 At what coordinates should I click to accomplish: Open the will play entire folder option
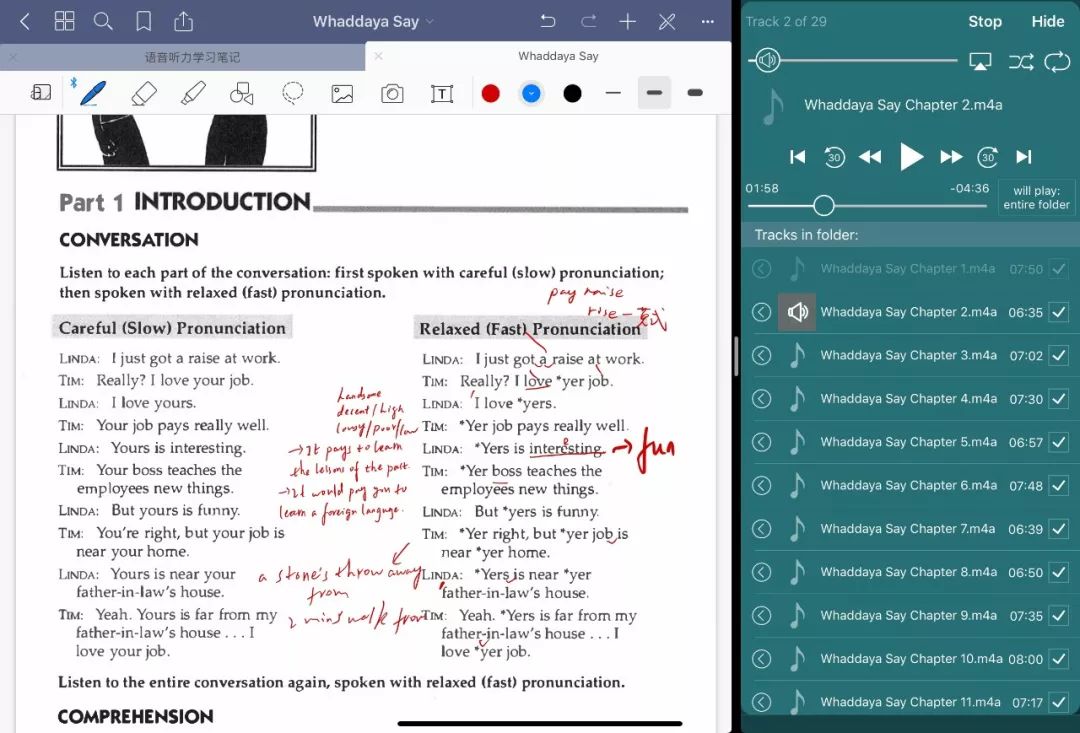click(1035, 197)
